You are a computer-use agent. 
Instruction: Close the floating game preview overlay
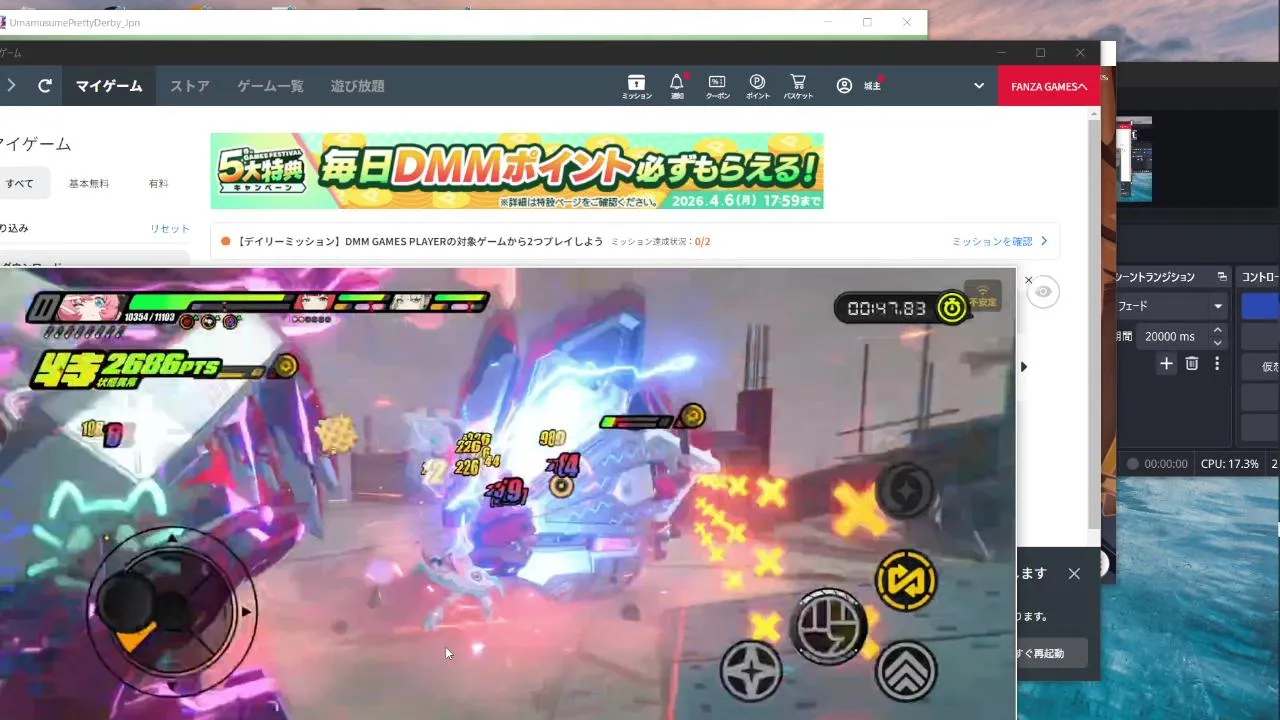pyautogui.click(x=1028, y=280)
